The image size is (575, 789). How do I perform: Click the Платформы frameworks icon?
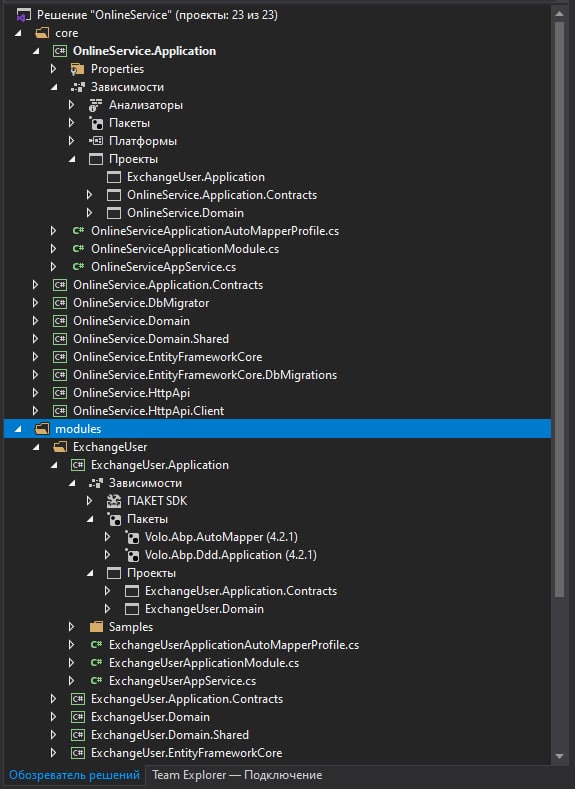click(x=96, y=141)
